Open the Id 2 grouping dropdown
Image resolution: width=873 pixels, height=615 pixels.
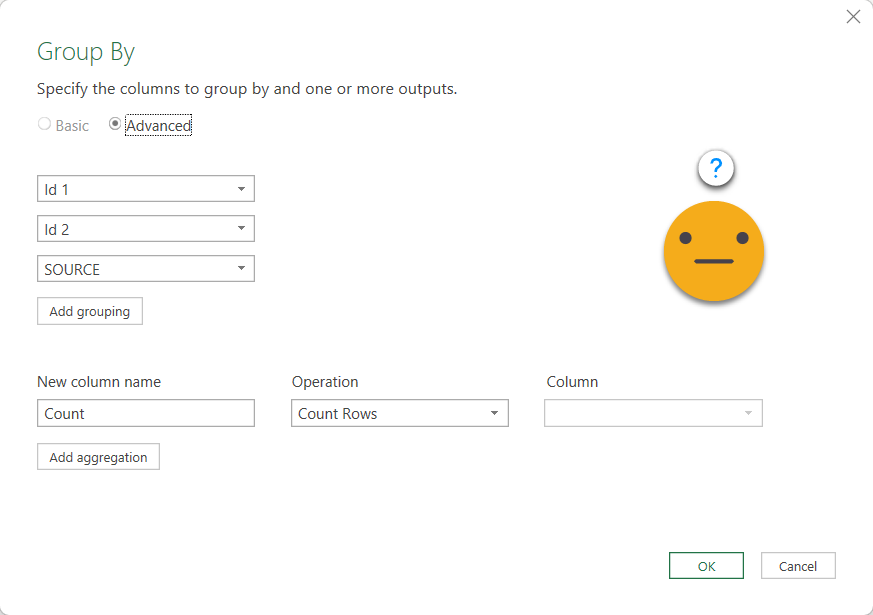coord(145,229)
